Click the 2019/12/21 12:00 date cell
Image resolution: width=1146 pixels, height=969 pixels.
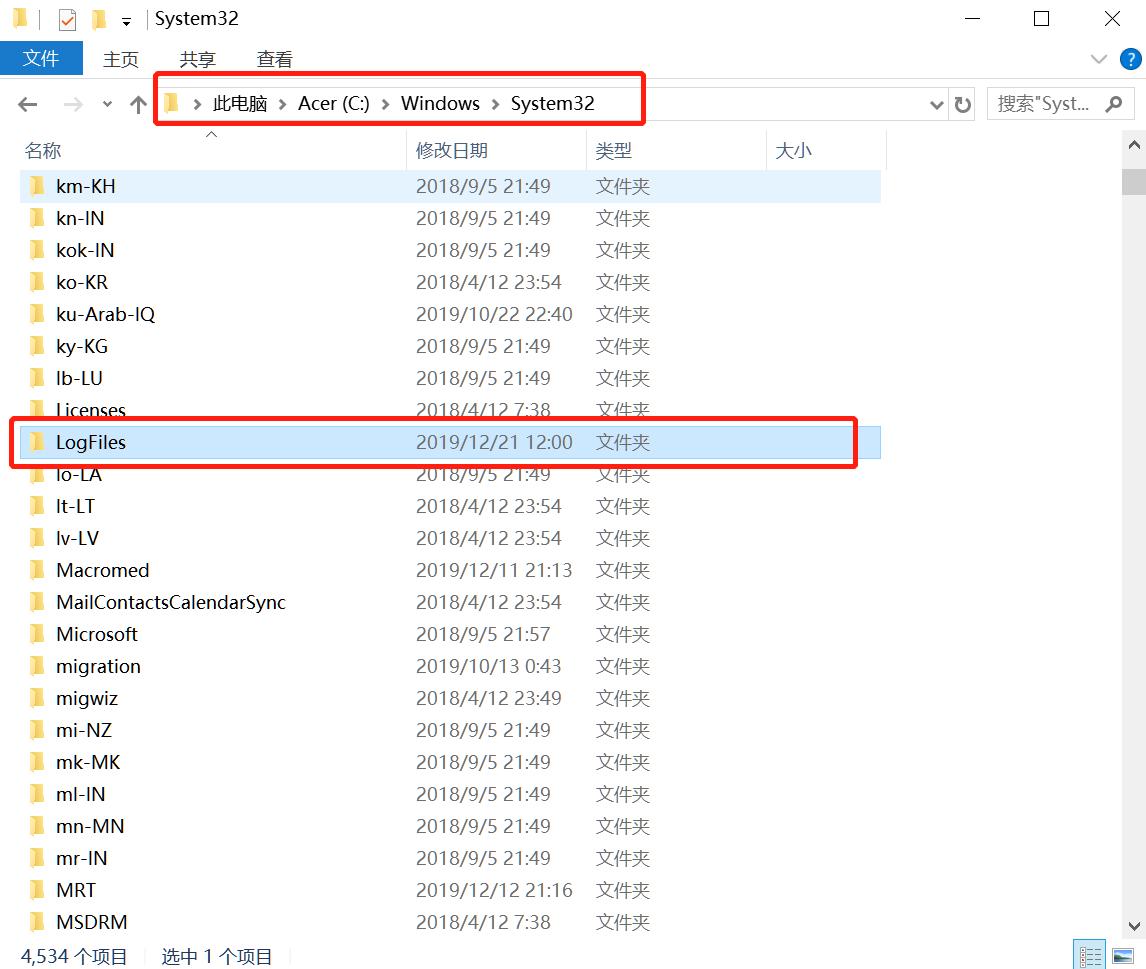(494, 443)
